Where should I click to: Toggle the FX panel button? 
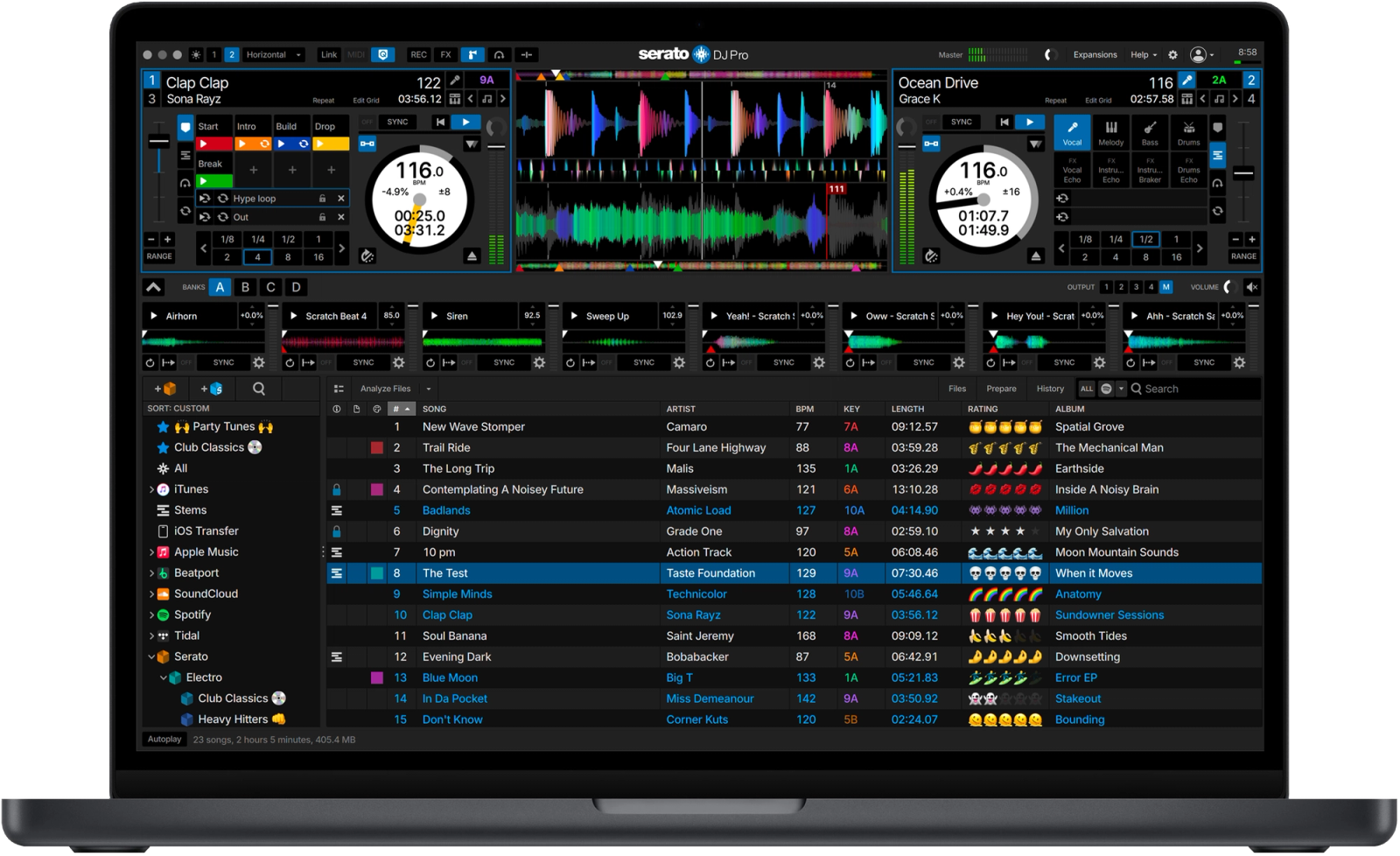[x=445, y=54]
